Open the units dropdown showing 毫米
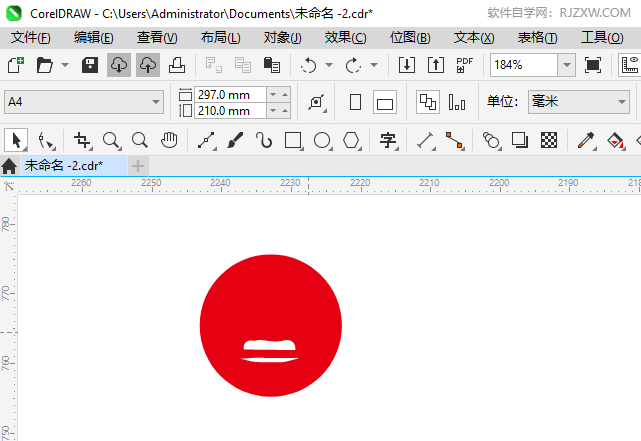The image size is (641, 441). [x=578, y=102]
